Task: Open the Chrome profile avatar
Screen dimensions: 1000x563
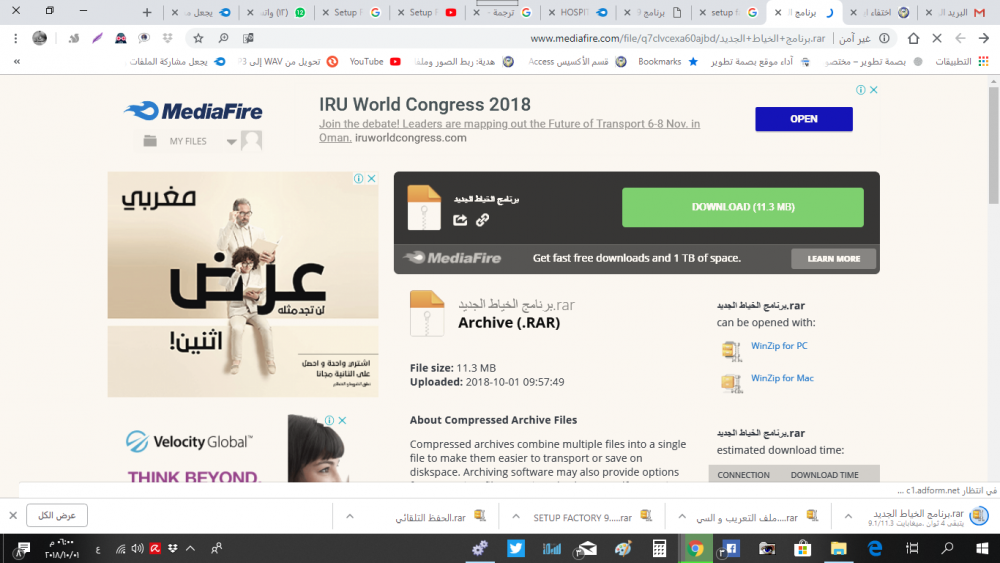Action: click(40, 38)
